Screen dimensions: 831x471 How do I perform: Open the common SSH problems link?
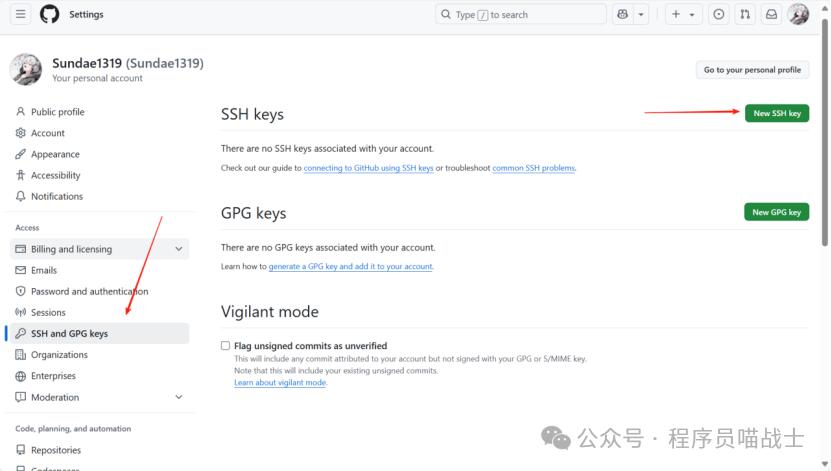(533, 168)
